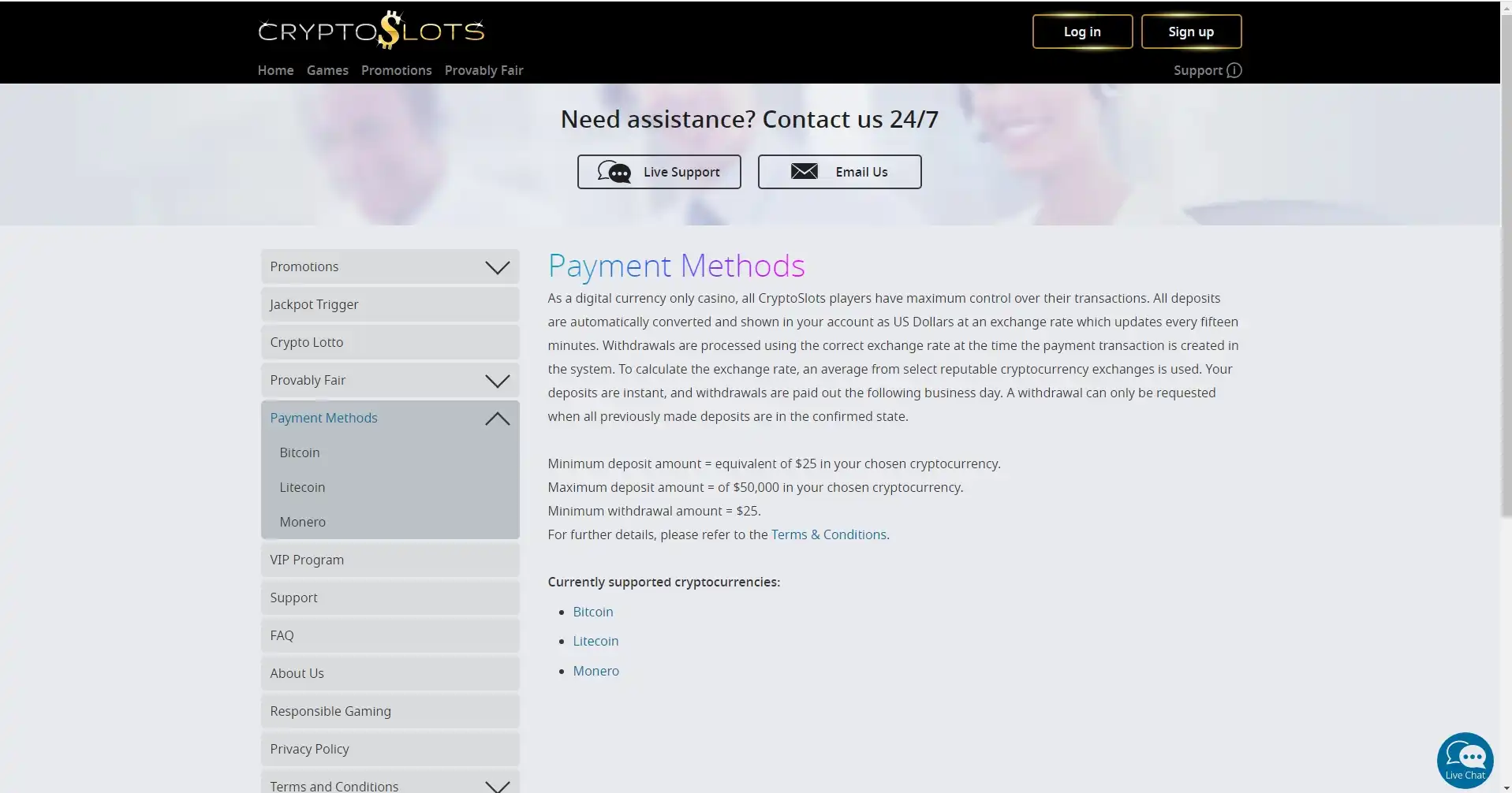Screen dimensions: 1512x793
Task: Go to Home in the top navigation
Action: (275, 70)
